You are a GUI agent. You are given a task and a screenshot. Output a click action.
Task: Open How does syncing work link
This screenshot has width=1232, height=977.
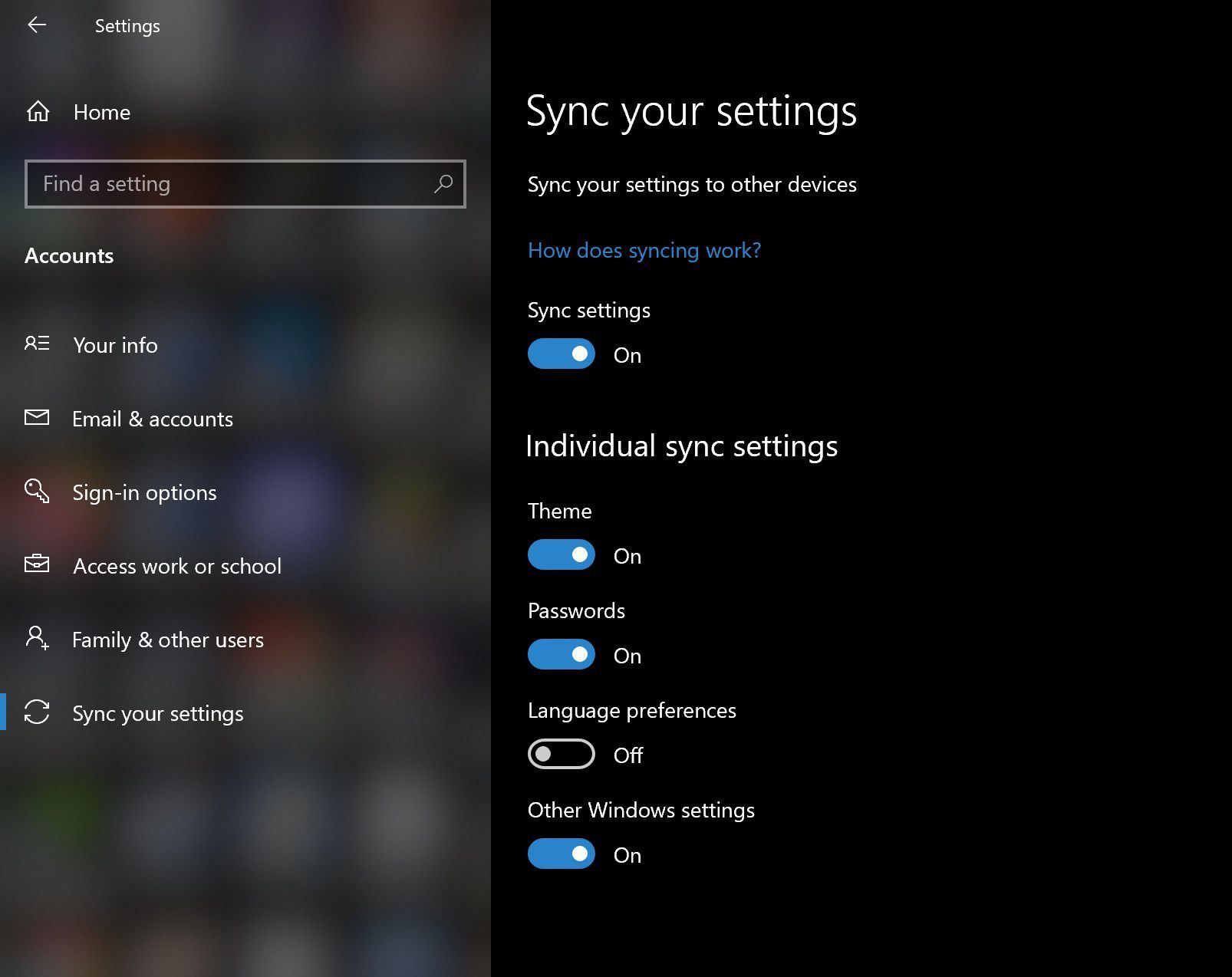click(644, 251)
